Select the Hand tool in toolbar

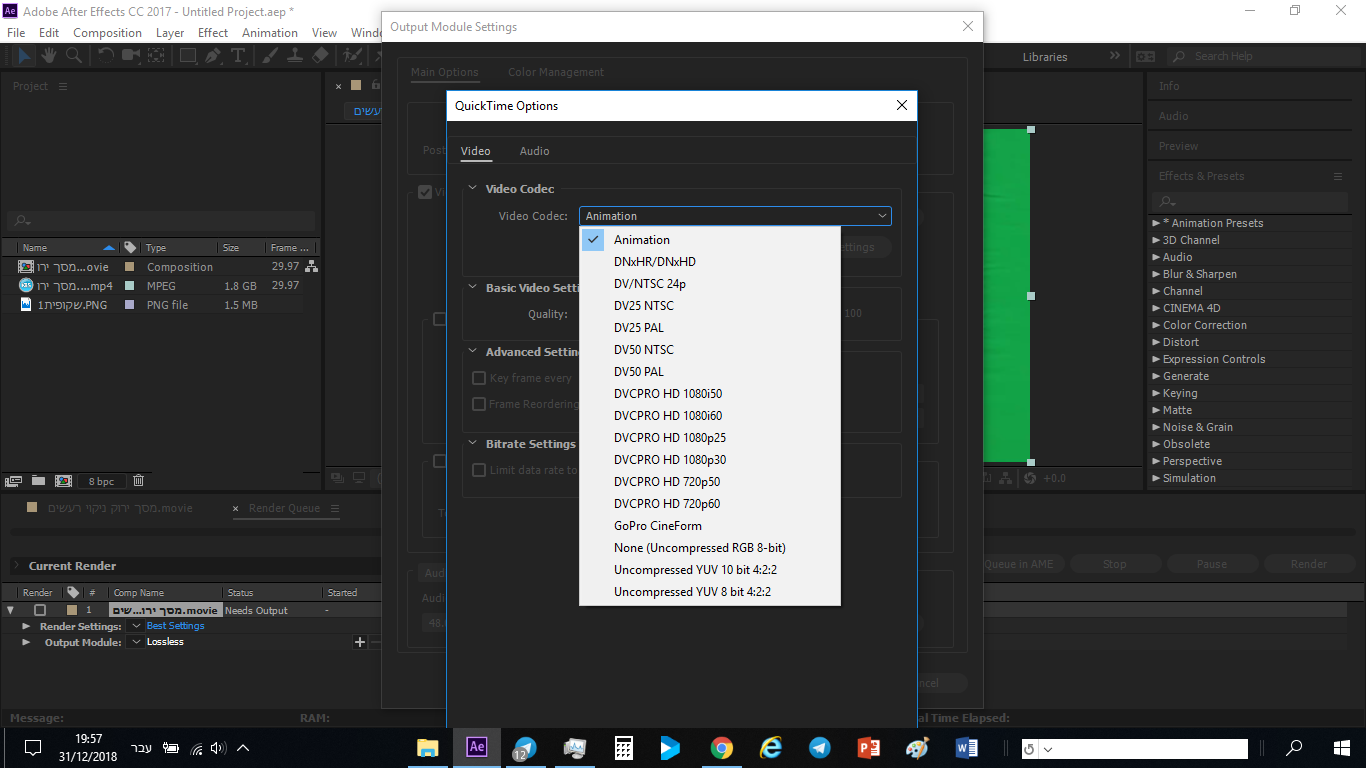pyautogui.click(x=48, y=56)
